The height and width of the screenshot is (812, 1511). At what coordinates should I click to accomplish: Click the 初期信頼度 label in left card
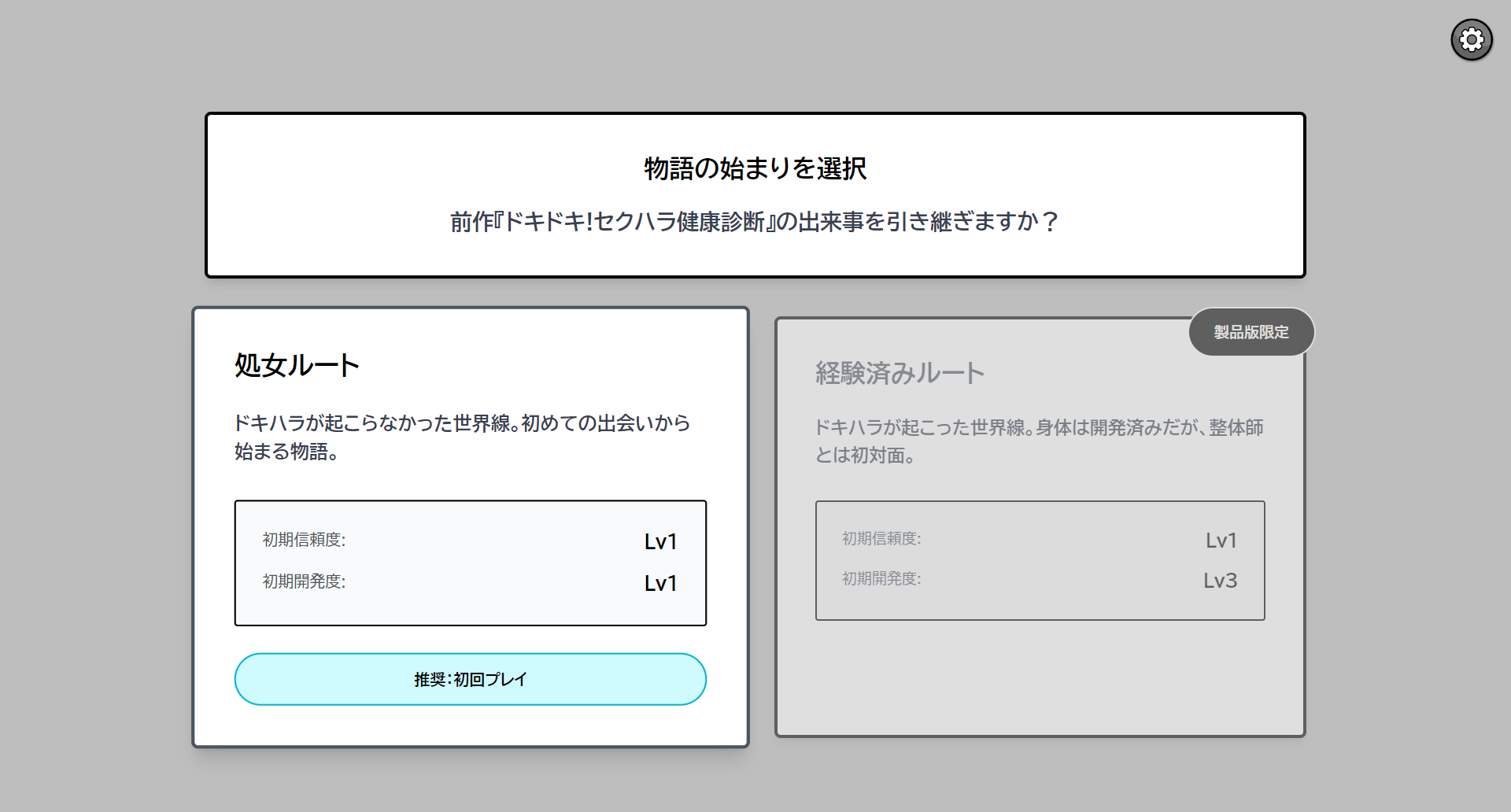[x=304, y=540]
